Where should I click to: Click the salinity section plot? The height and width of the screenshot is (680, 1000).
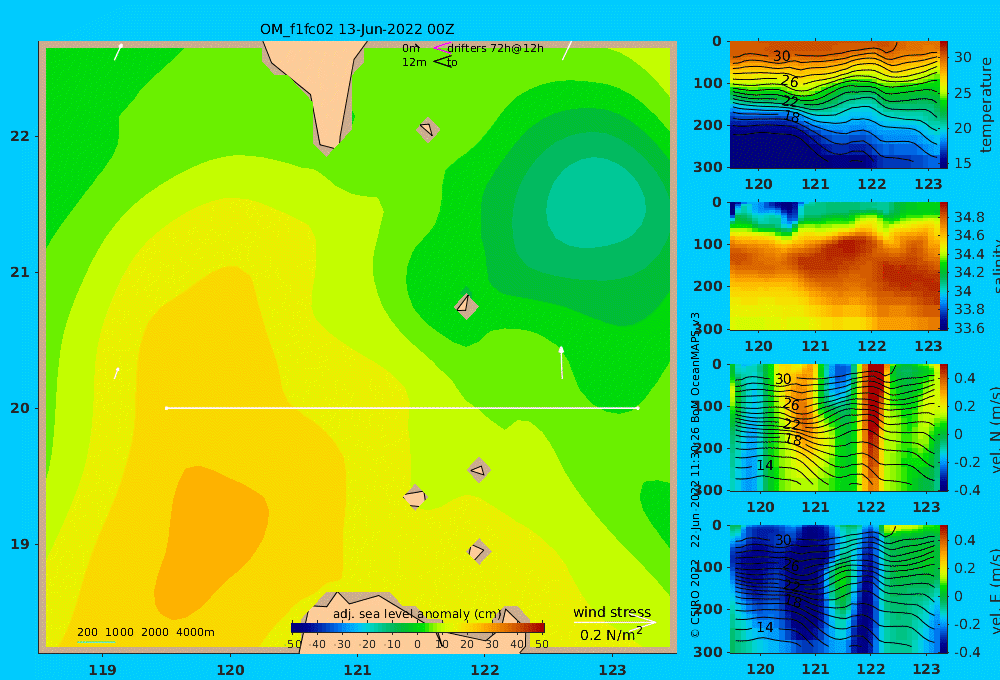[x=834, y=266]
